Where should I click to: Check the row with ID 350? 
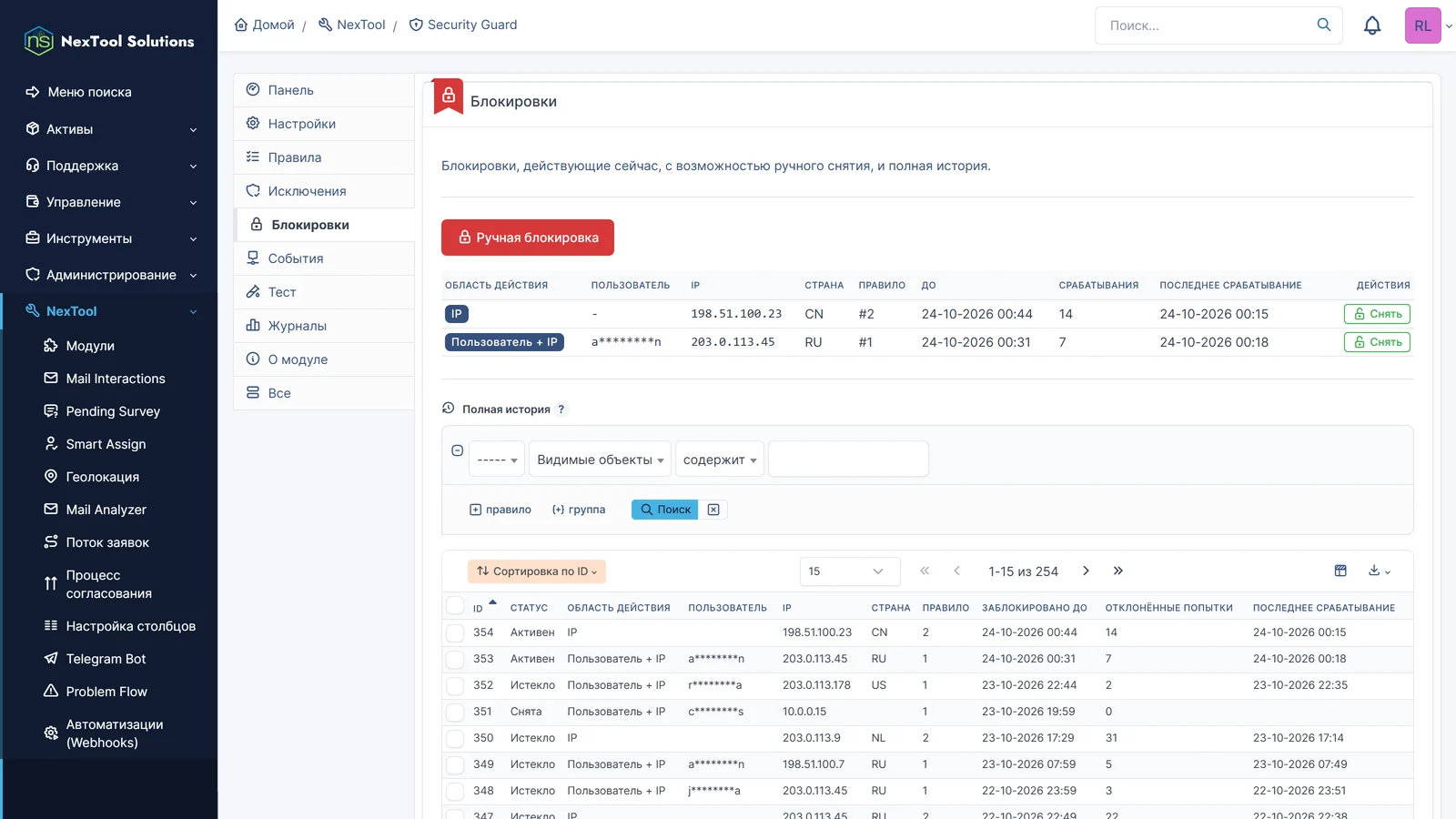point(455,738)
